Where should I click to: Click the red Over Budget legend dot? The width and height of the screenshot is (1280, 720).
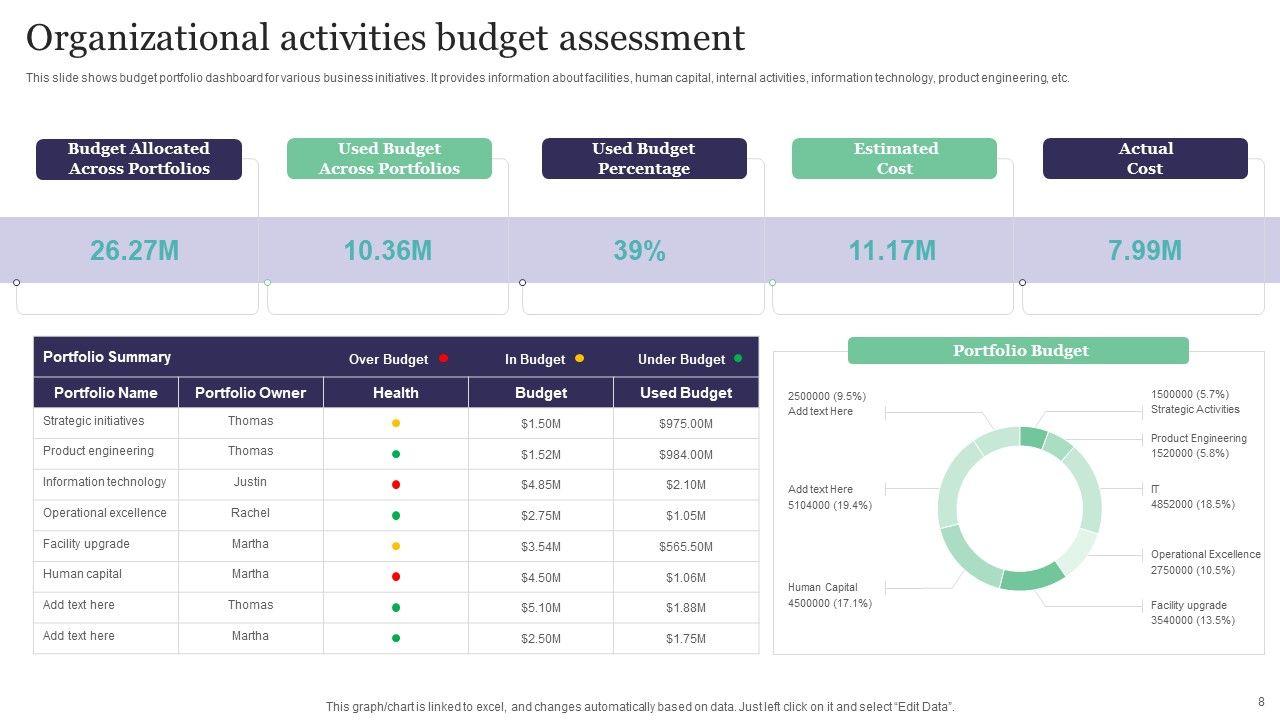pyautogui.click(x=444, y=358)
